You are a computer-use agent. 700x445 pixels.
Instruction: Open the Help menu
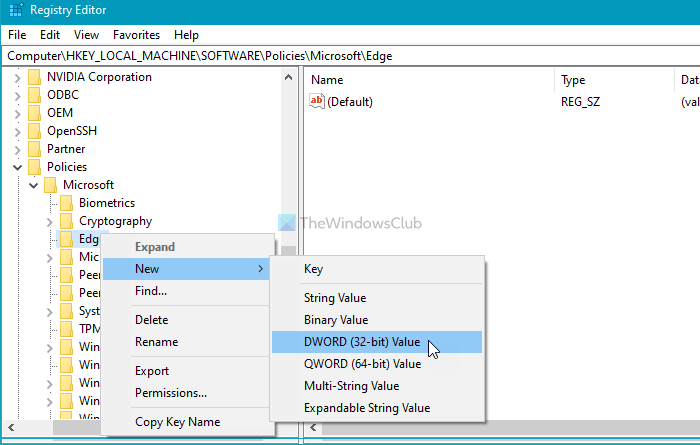[x=186, y=35]
